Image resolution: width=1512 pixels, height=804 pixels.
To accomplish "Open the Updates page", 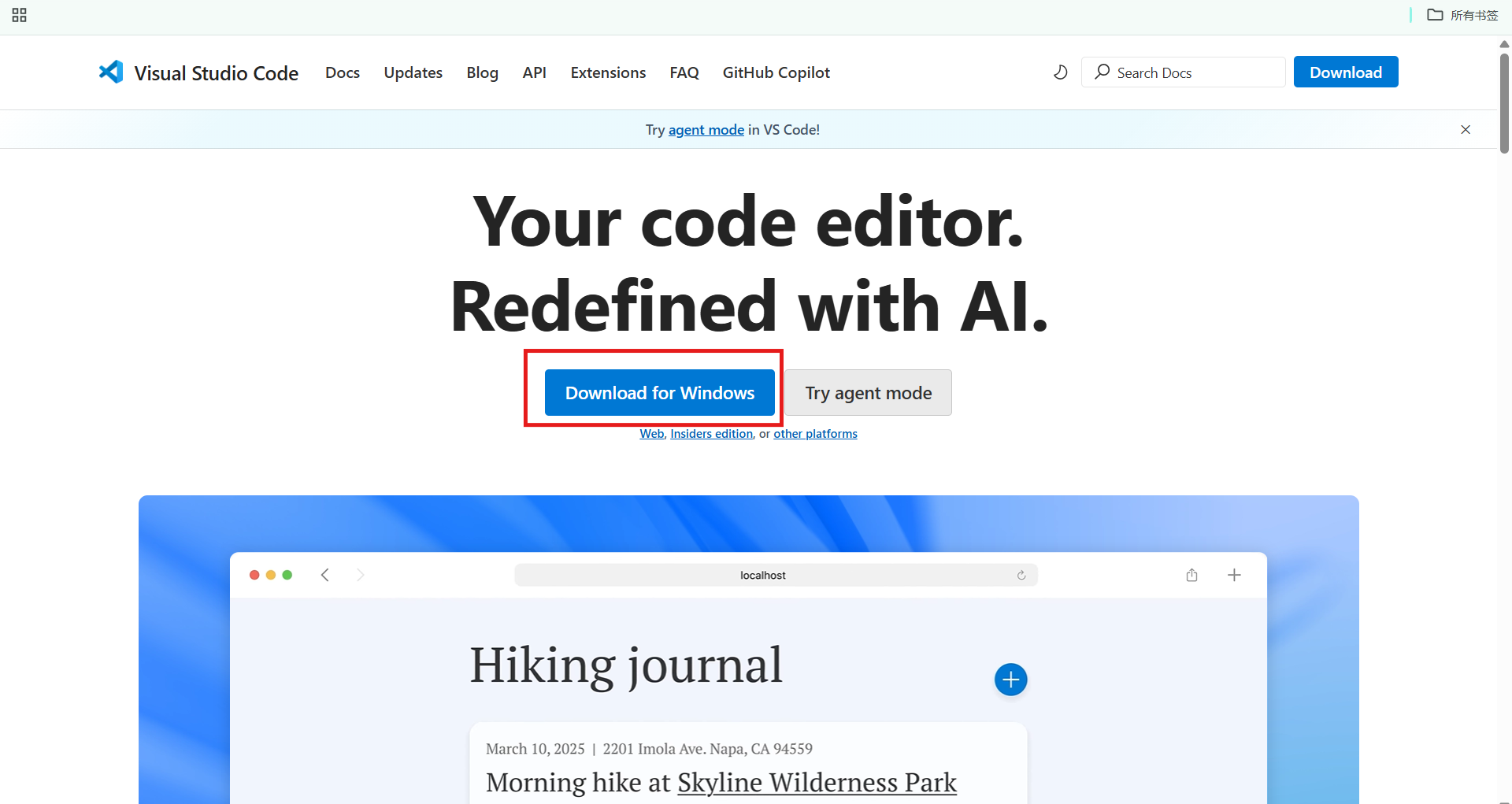I will coord(413,72).
